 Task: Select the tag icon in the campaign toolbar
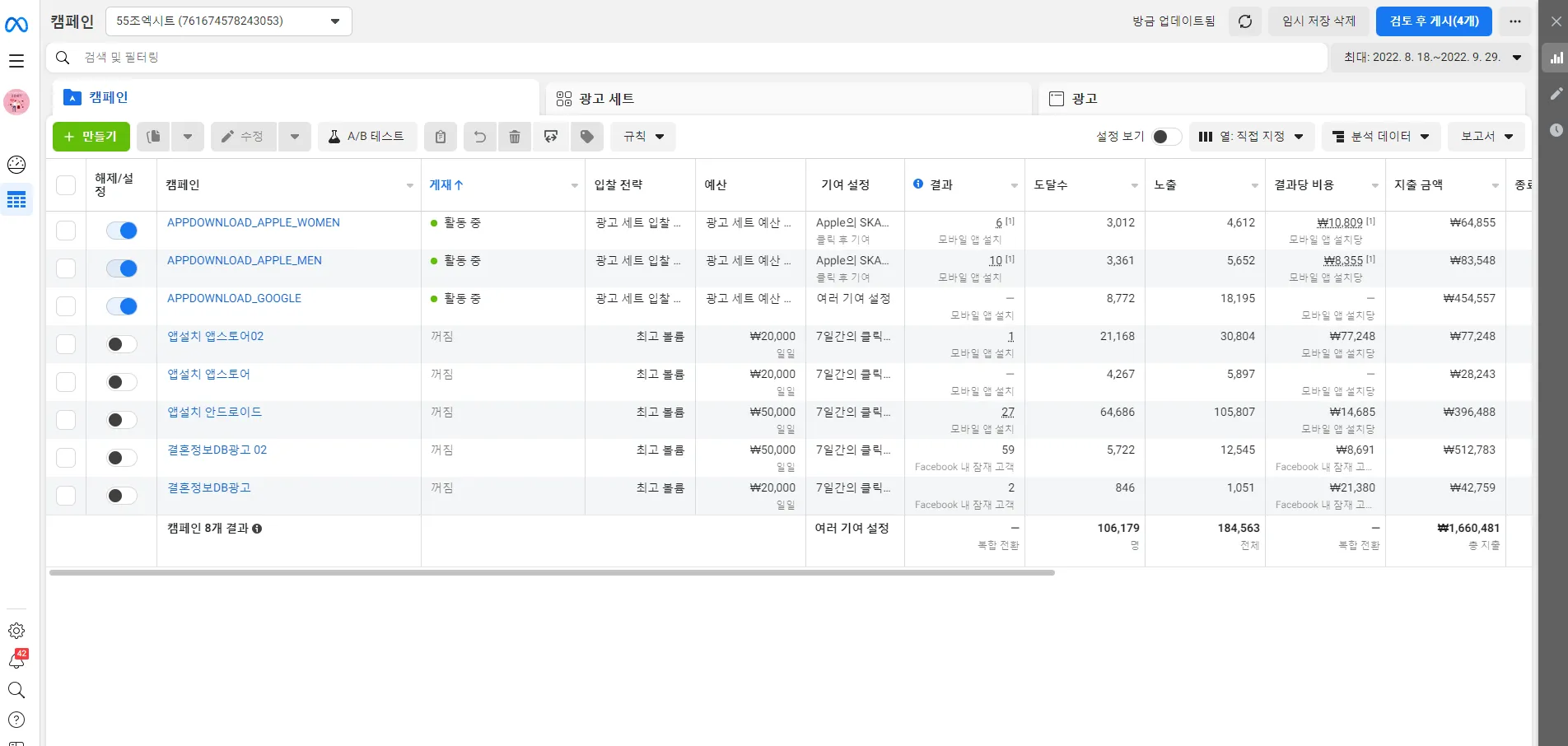587,137
